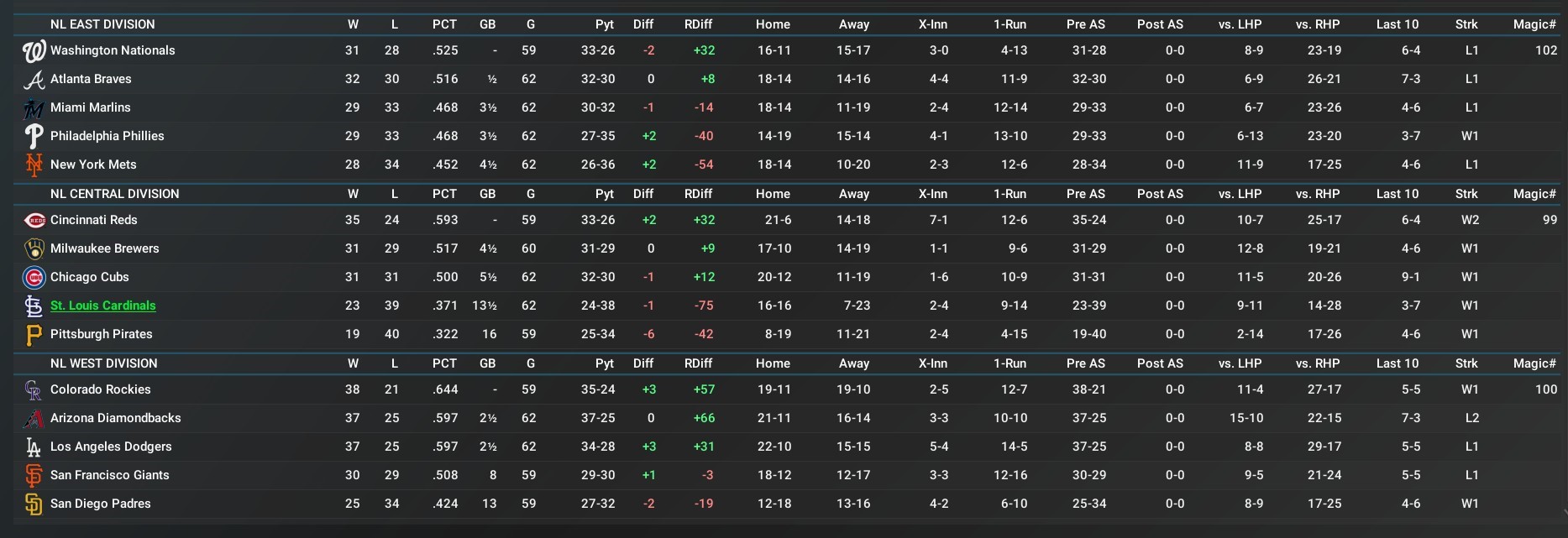1568x538 pixels.
Task: Click the Cincinnati Reds logo icon
Action: pos(34,221)
